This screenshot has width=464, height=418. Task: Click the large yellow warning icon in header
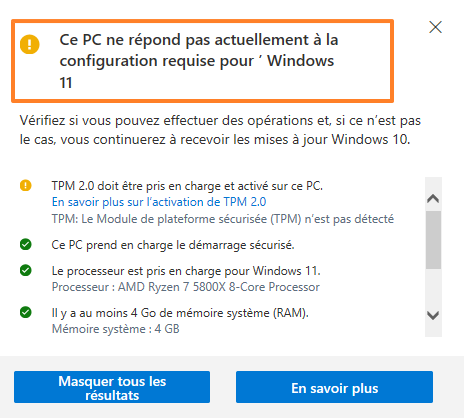(30, 44)
